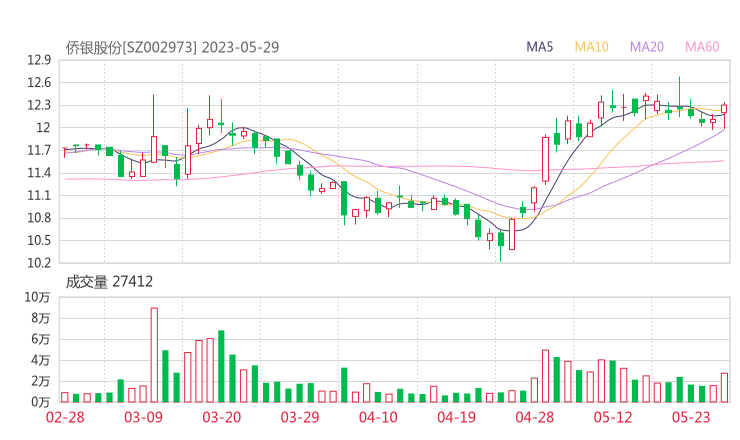740x440 pixels.
Task: Click the 03-29 date axis label
Action: 300,417
